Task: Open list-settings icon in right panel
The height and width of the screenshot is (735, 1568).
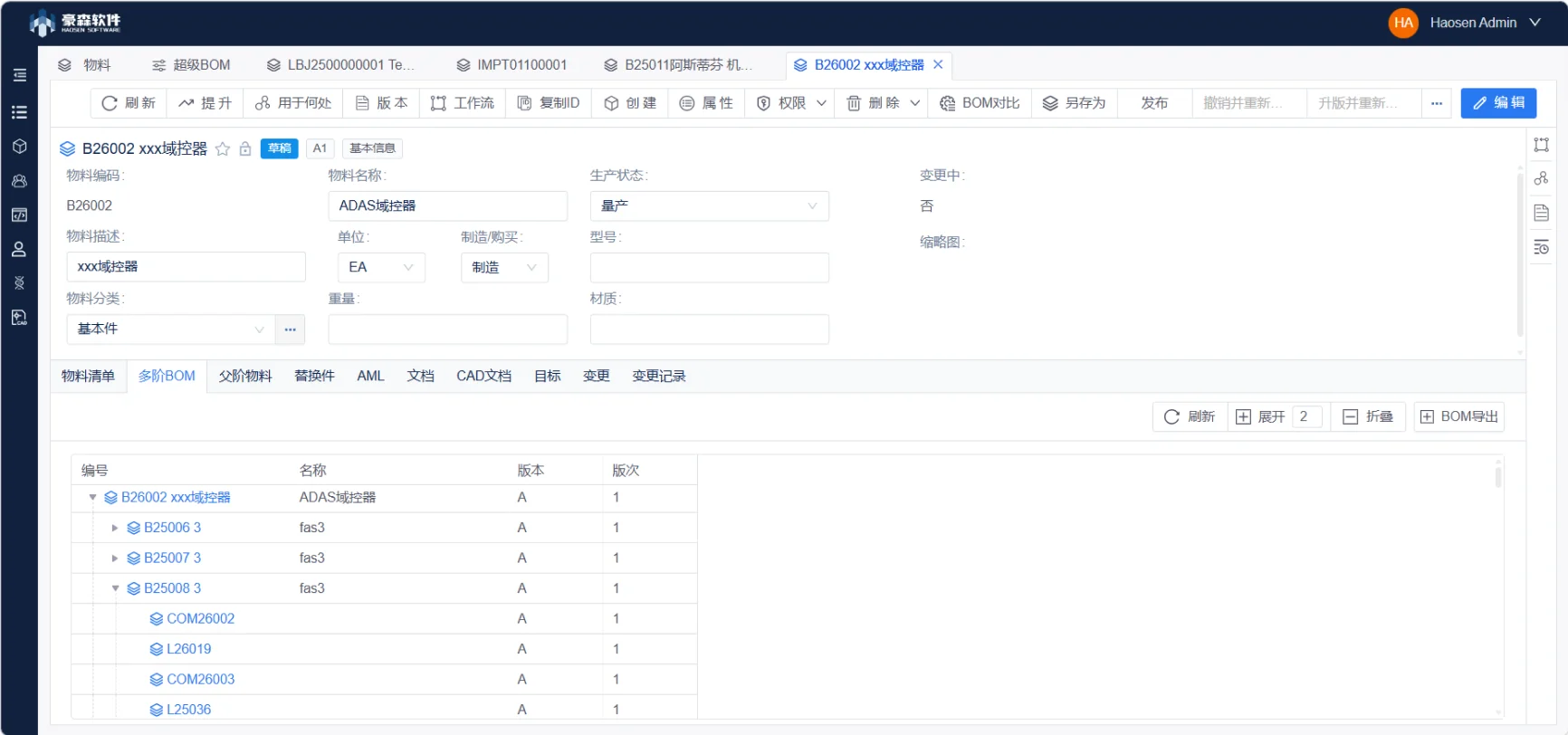Action: [1542, 247]
